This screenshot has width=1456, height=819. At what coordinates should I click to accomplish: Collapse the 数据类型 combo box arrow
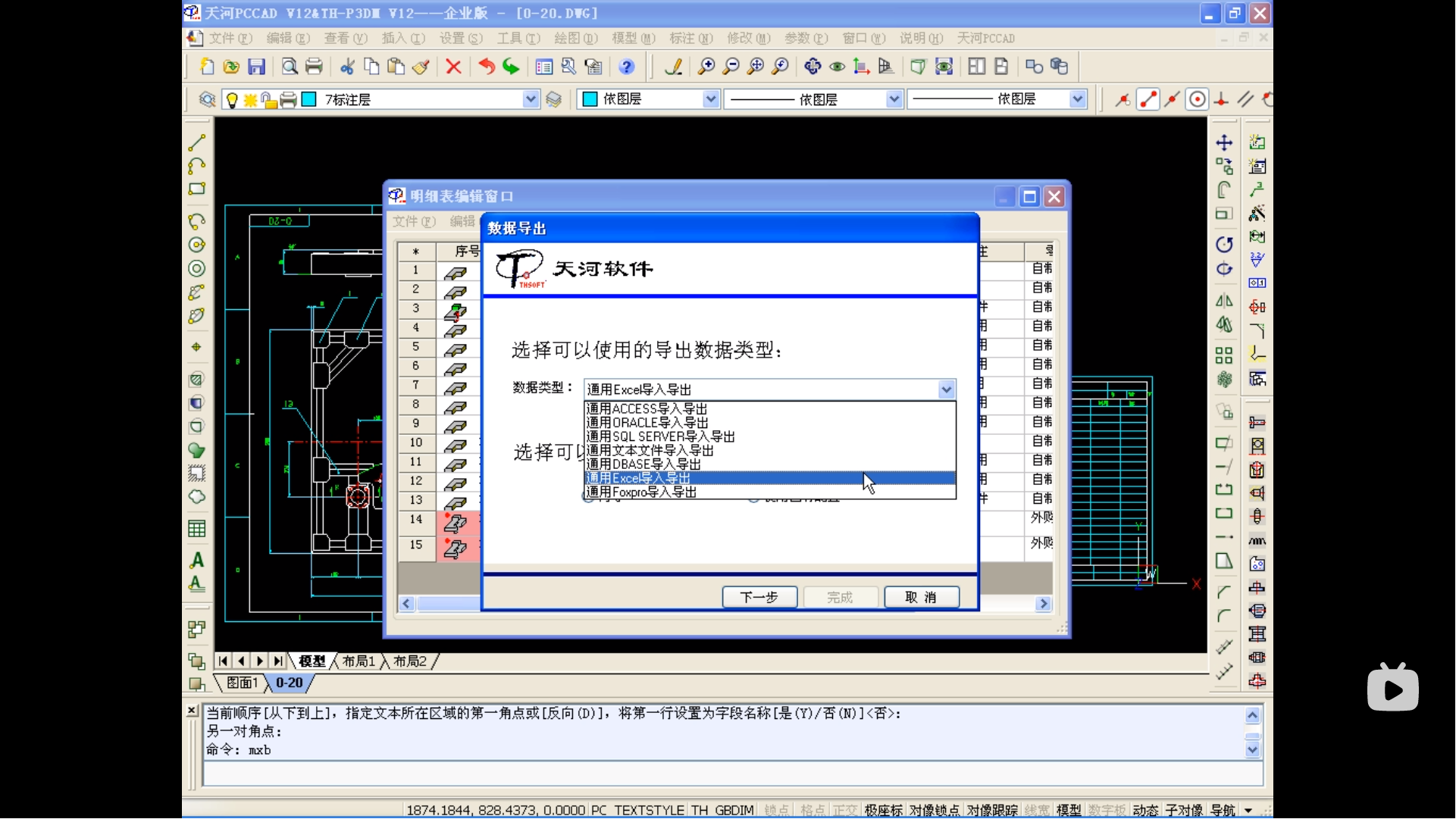point(947,389)
